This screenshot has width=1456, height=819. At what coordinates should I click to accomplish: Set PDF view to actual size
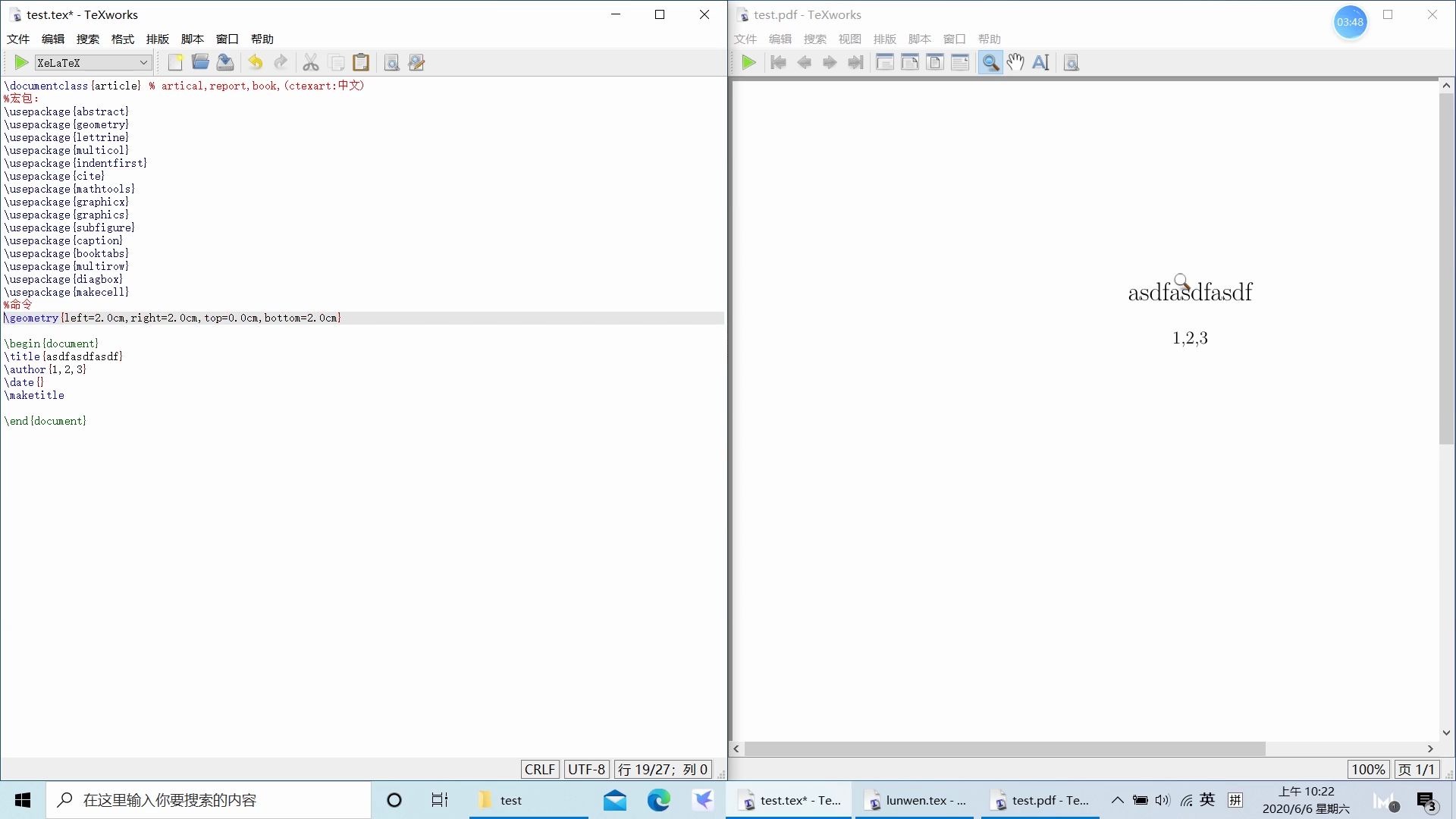(x=885, y=63)
